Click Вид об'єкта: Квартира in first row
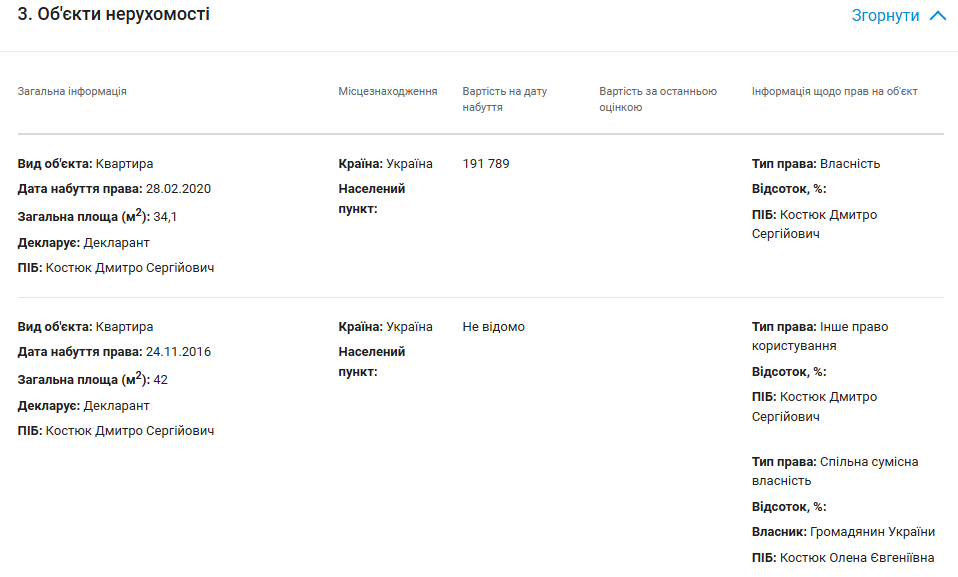958x577 pixels. point(85,164)
